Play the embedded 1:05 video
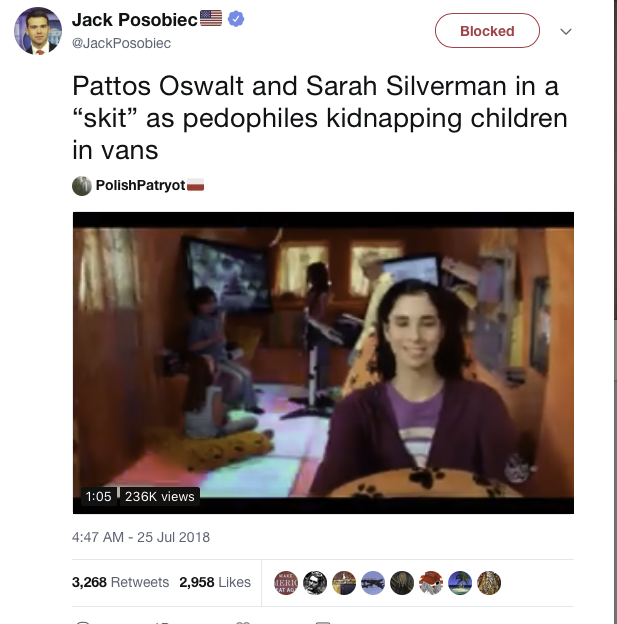Viewport: 617px width, 624px height. [323, 363]
